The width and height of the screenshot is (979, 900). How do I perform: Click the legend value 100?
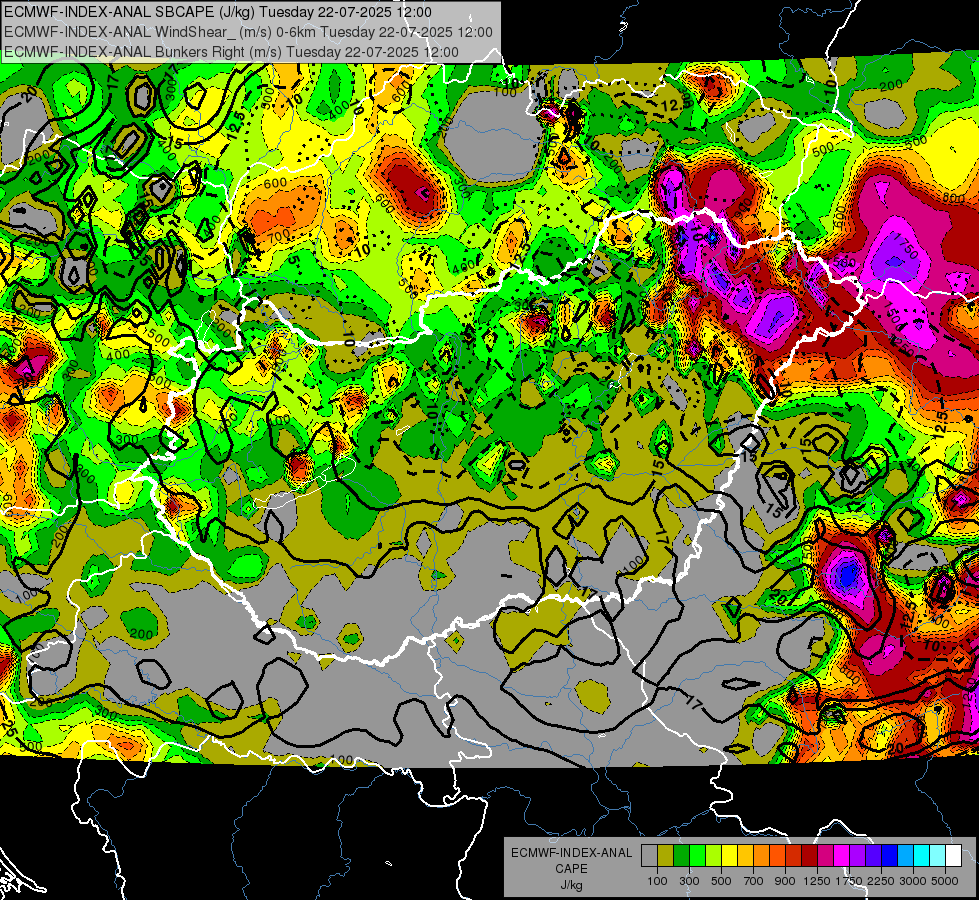(x=657, y=881)
